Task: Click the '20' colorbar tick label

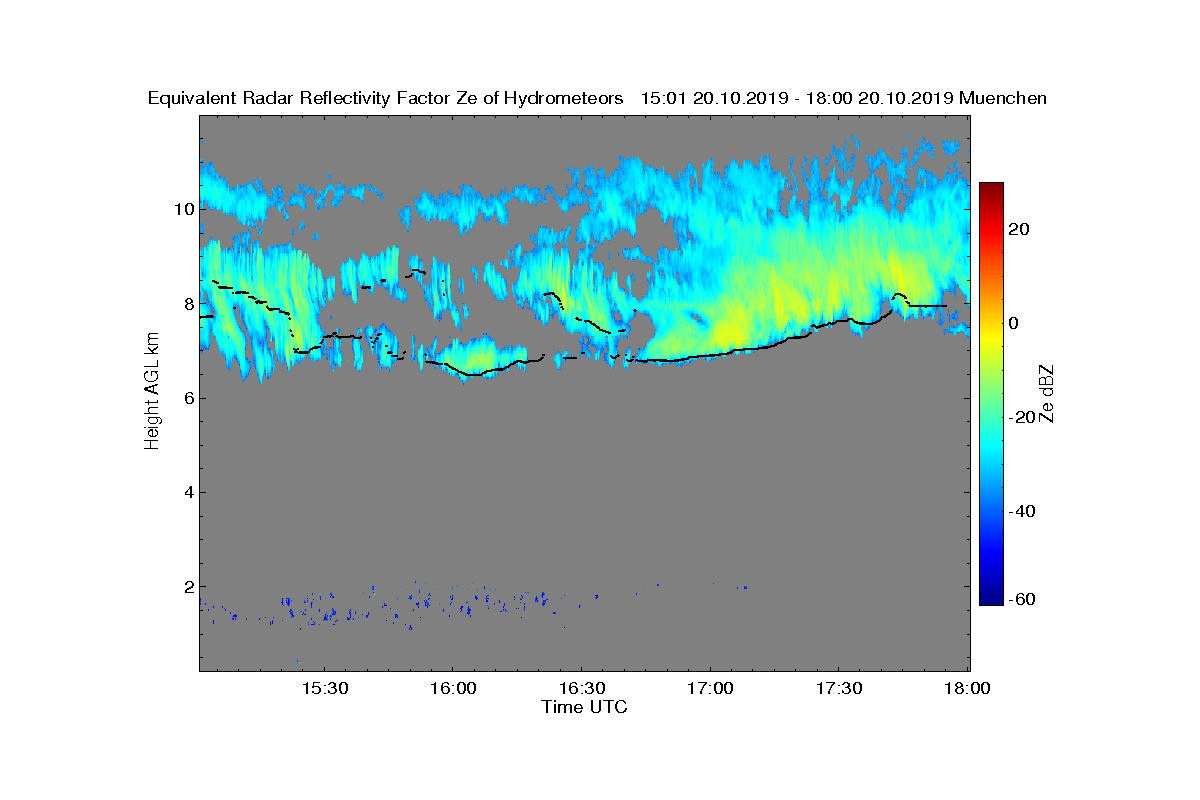Action: pyautogui.click(x=1020, y=229)
